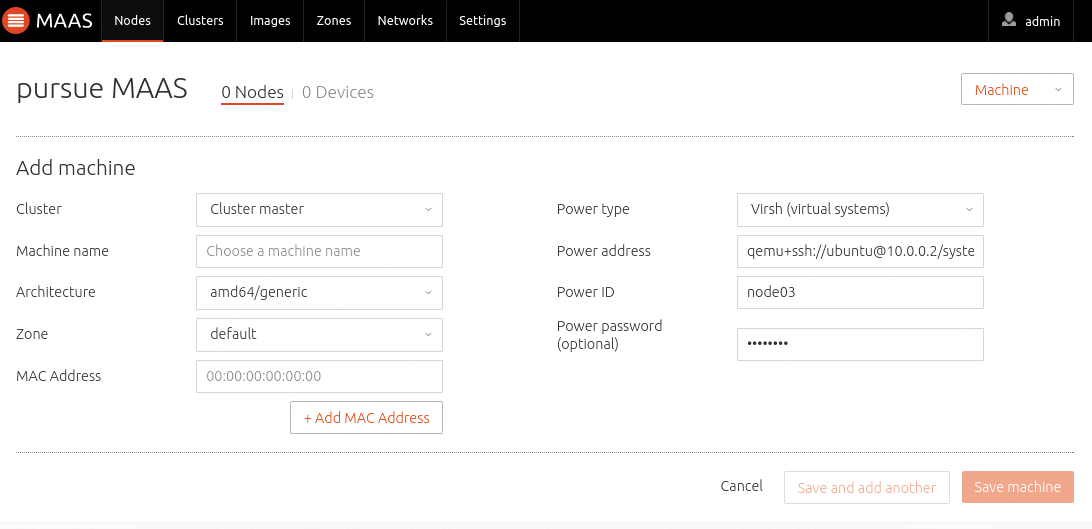Expand the Architecture amd64/generic dropdown
The height and width of the screenshot is (529, 1092).
click(320, 293)
